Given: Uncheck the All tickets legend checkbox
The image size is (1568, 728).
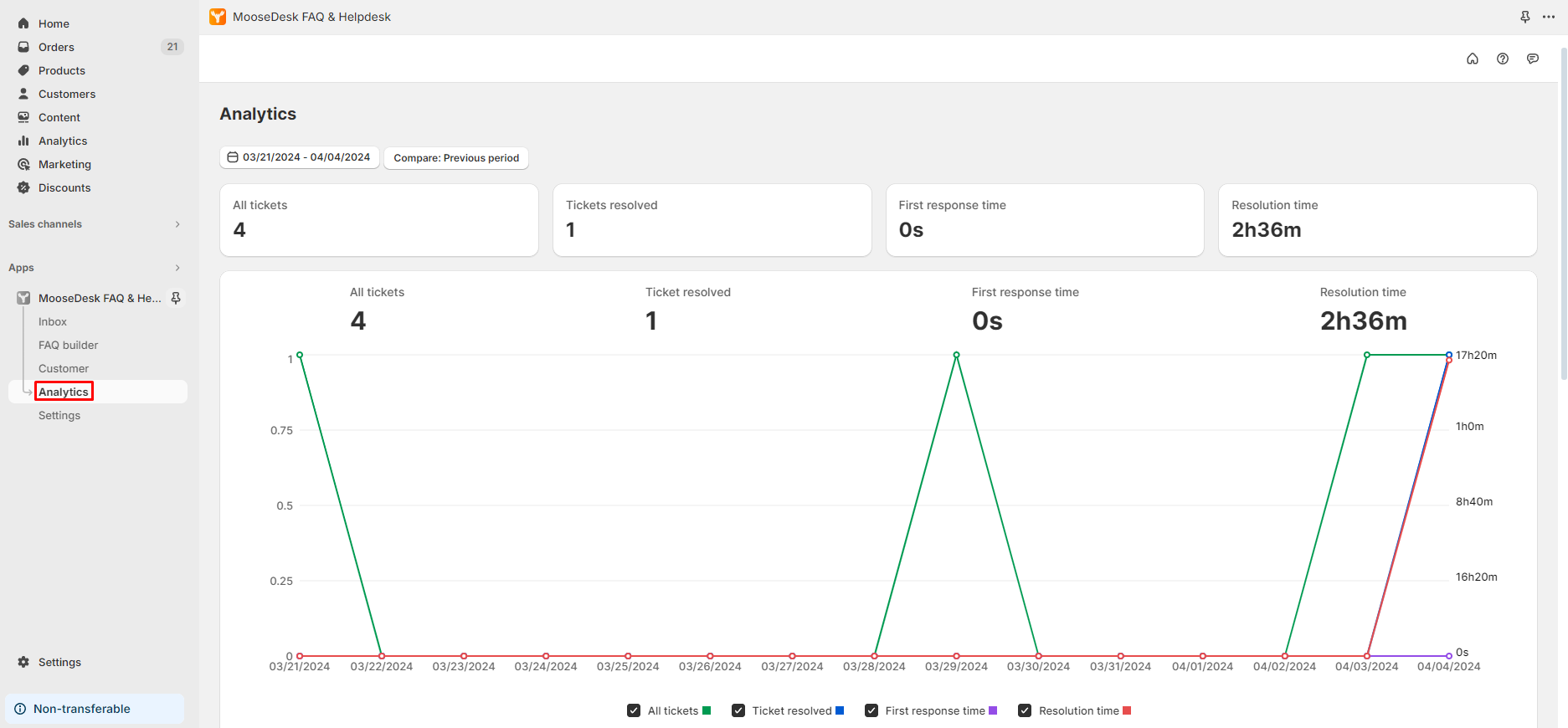Looking at the screenshot, I should point(634,710).
